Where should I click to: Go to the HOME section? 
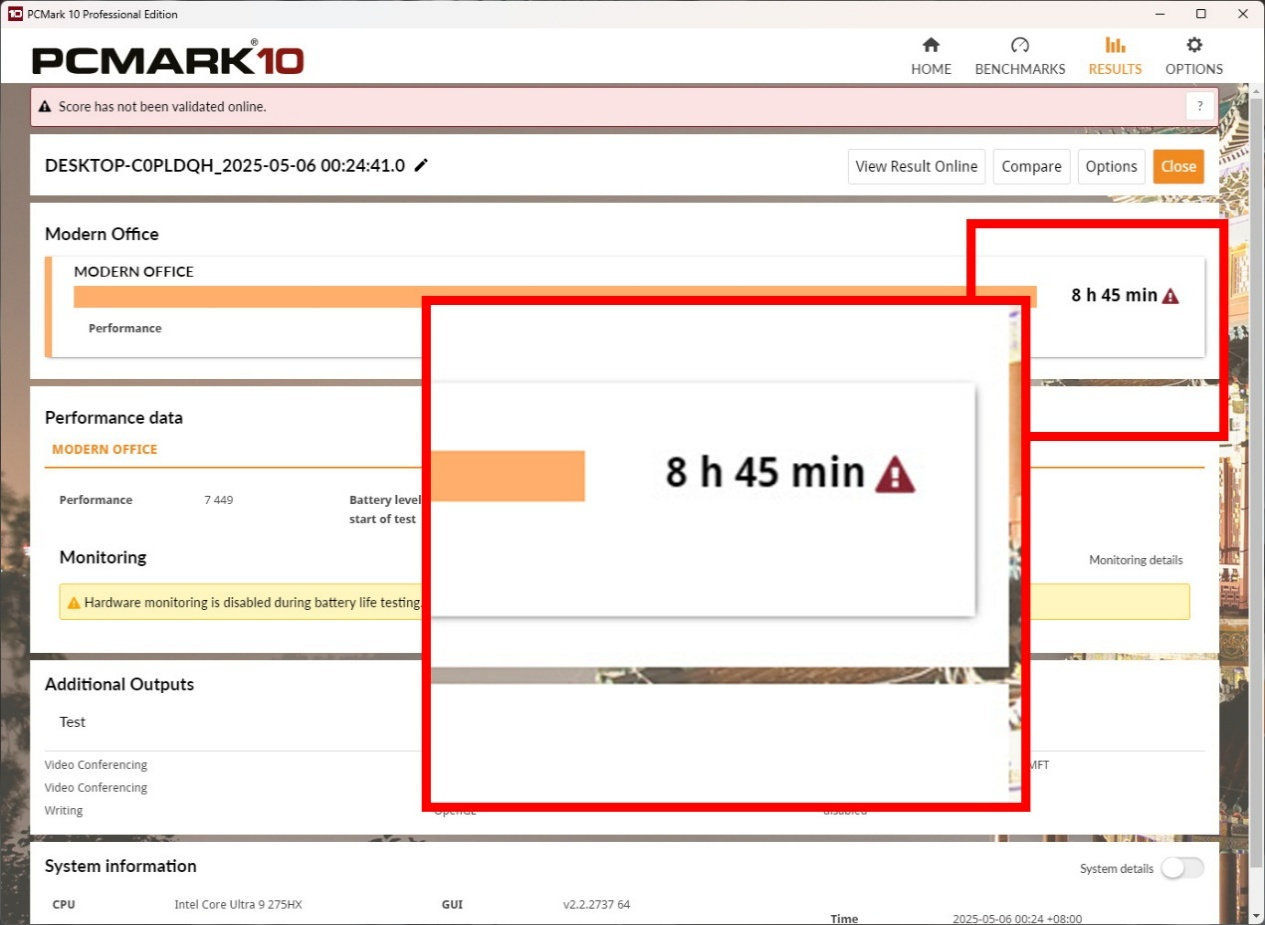coord(931,57)
